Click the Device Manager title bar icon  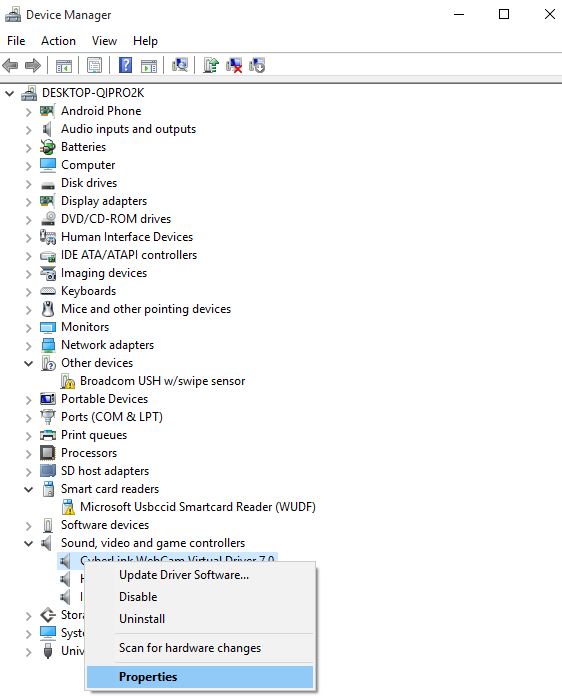pos(12,15)
